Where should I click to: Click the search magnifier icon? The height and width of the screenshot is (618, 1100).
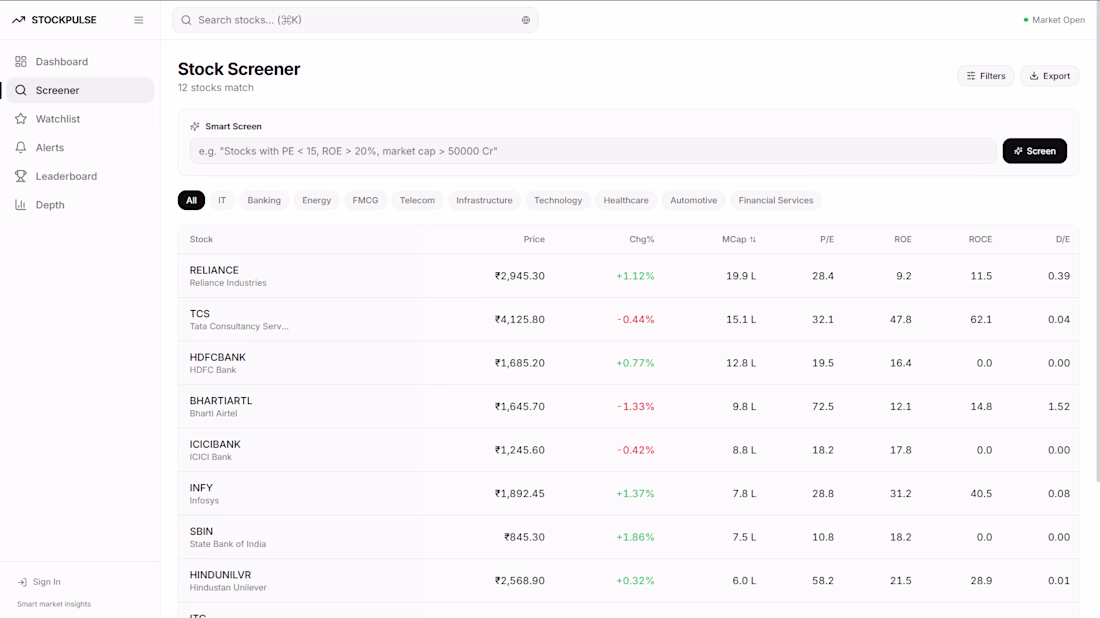186,20
